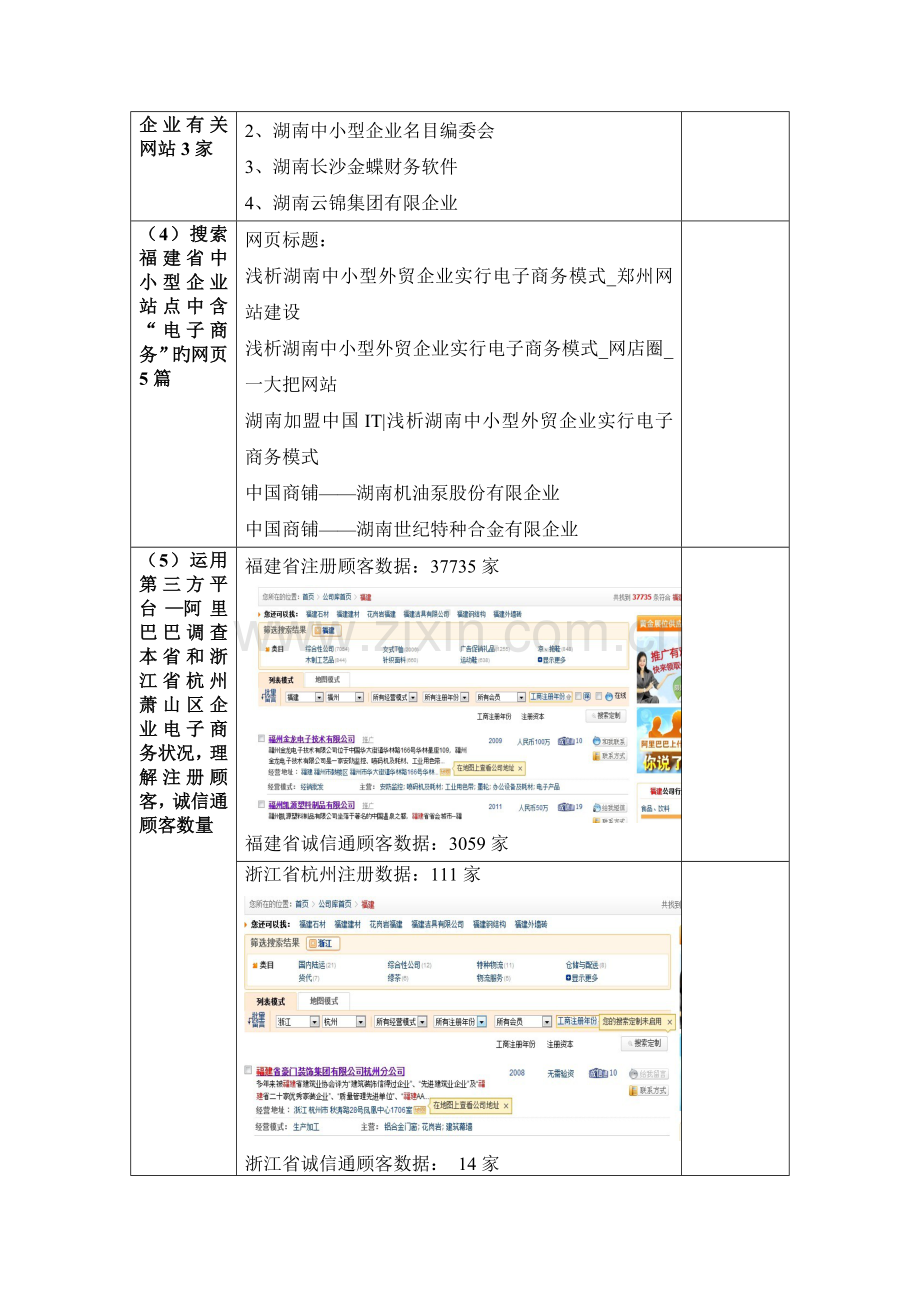920x1302 pixels.
Task: Open the 福建 province dropdown in Fujian screenshot
Action: point(304,697)
